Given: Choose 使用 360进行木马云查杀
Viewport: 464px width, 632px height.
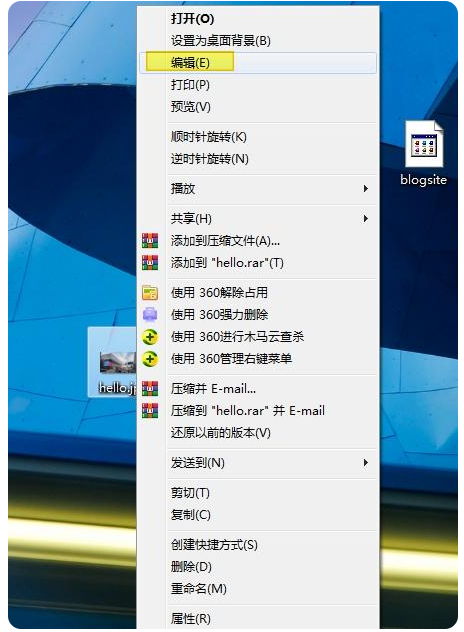Looking at the screenshot, I should 258,337.
